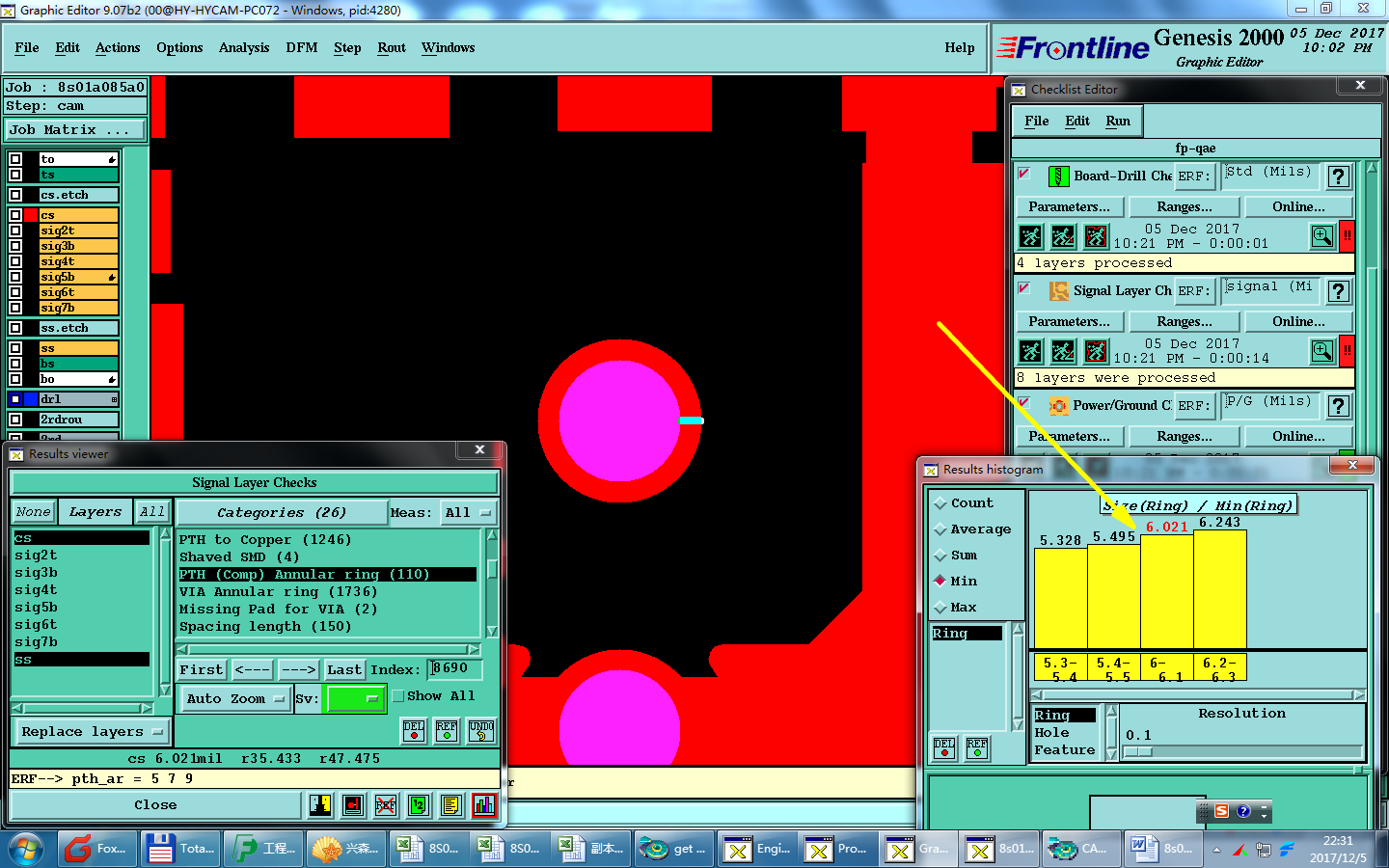Click the yellow notes icon in Results viewer
The image size is (1389, 868).
pos(450,804)
